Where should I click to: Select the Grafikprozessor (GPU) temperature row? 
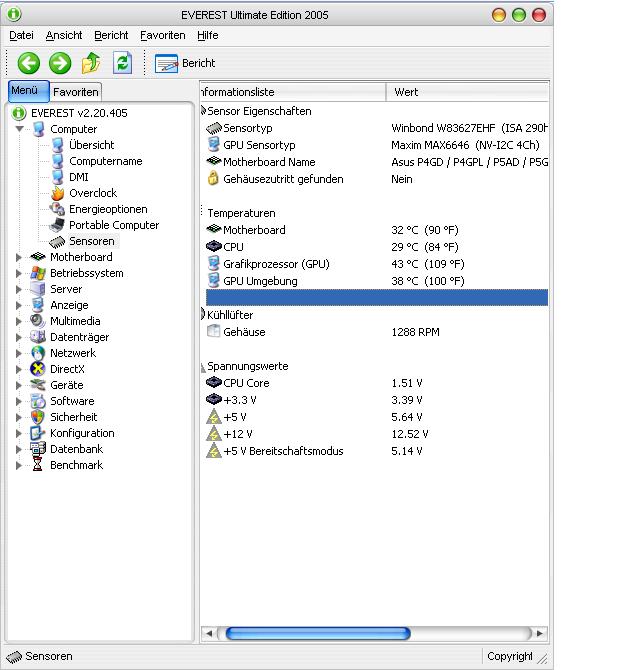point(377,264)
